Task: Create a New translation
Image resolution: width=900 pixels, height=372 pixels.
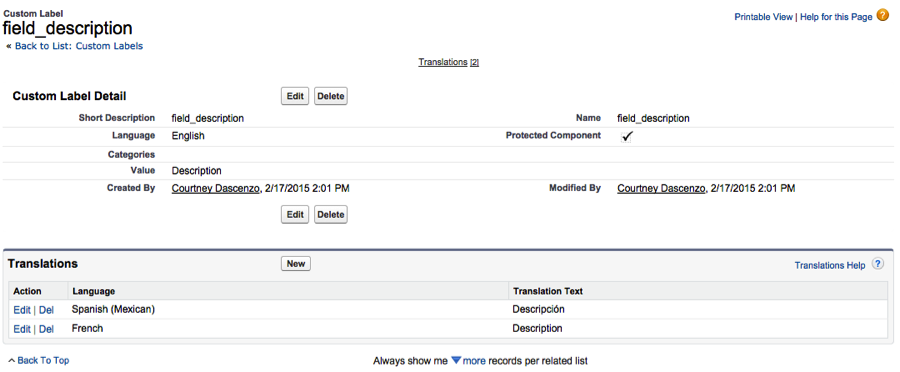Action: [296, 264]
